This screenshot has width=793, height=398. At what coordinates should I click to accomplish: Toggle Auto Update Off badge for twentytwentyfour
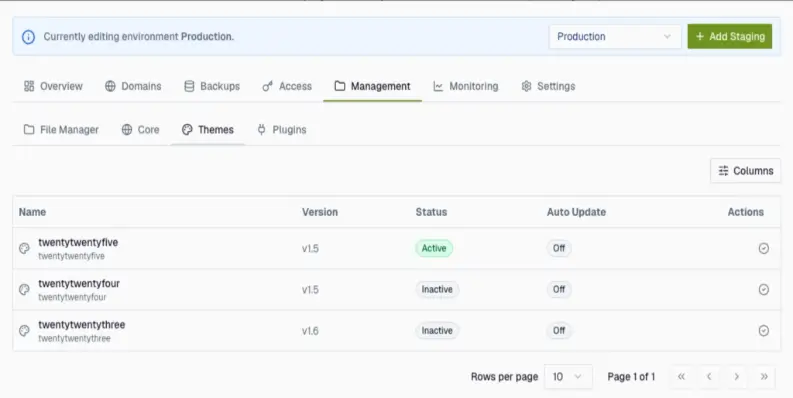point(559,290)
